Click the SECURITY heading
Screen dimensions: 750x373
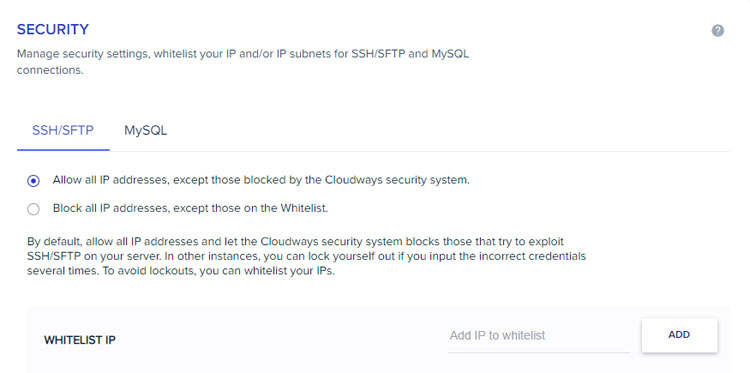click(x=53, y=30)
